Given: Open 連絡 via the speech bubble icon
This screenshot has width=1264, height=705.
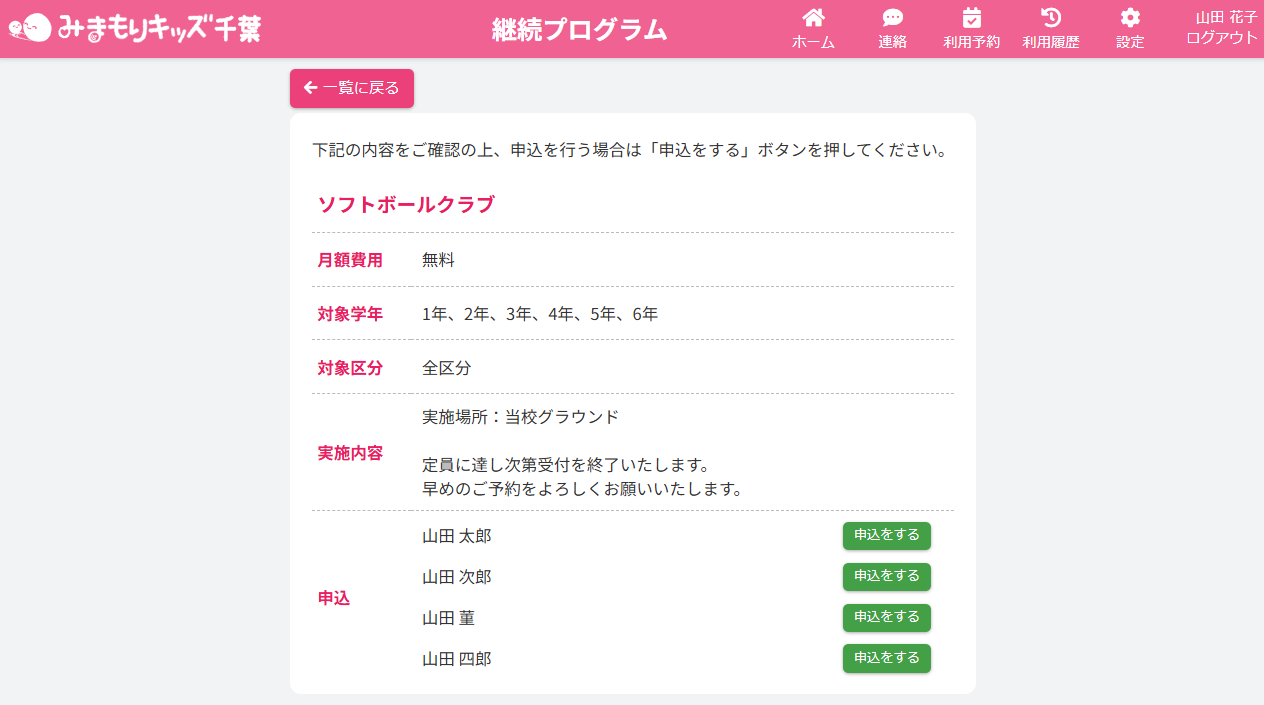Looking at the screenshot, I should tap(892, 17).
